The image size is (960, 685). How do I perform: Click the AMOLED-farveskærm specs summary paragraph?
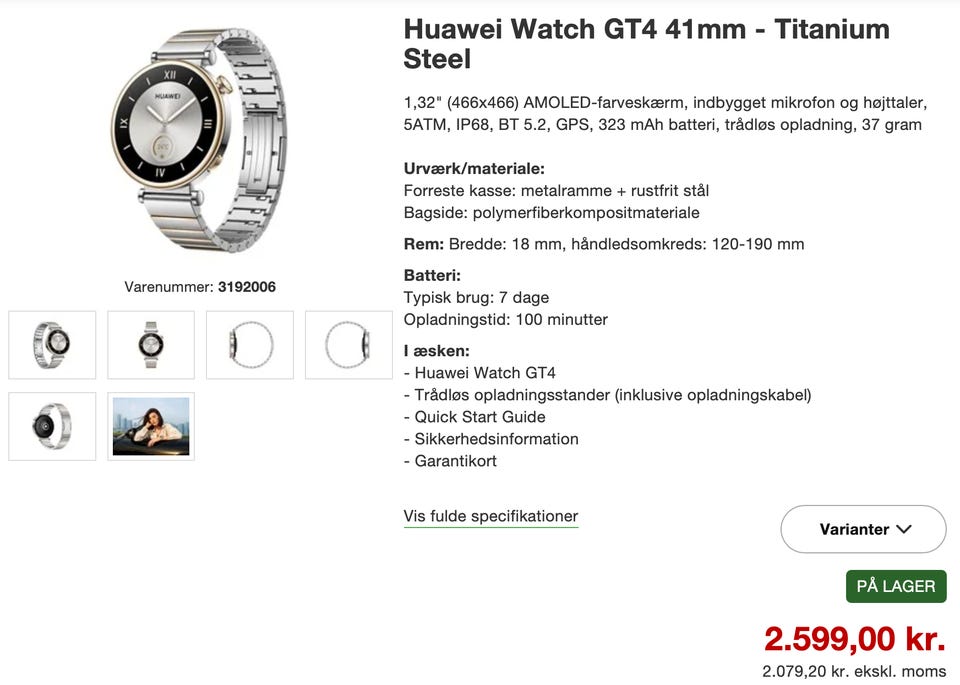click(x=666, y=113)
